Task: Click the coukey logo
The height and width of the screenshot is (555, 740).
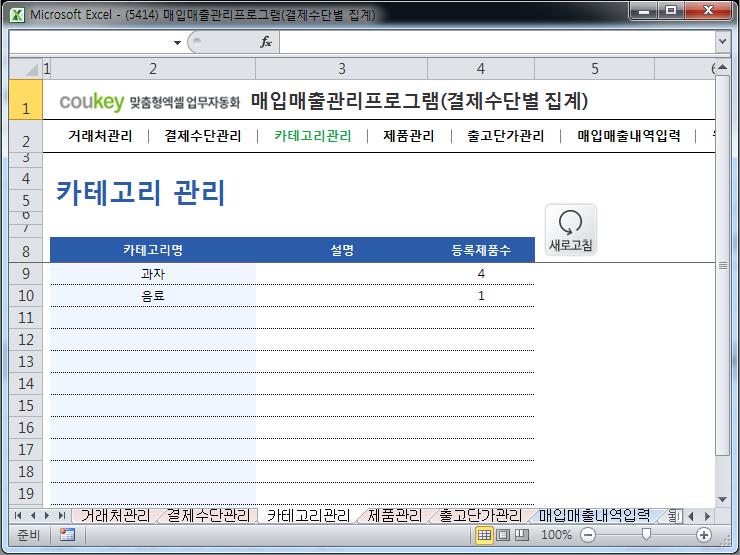Action: pyautogui.click(x=92, y=101)
